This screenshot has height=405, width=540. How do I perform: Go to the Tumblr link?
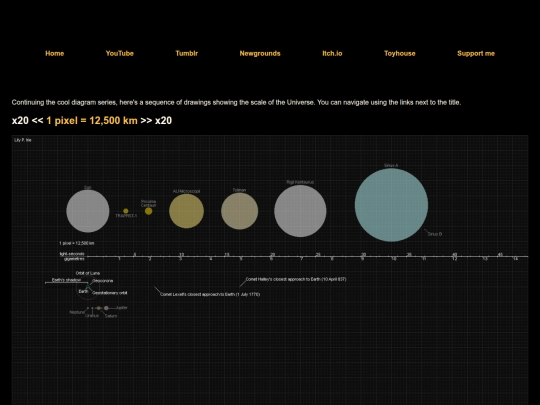(x=187, y=53)
